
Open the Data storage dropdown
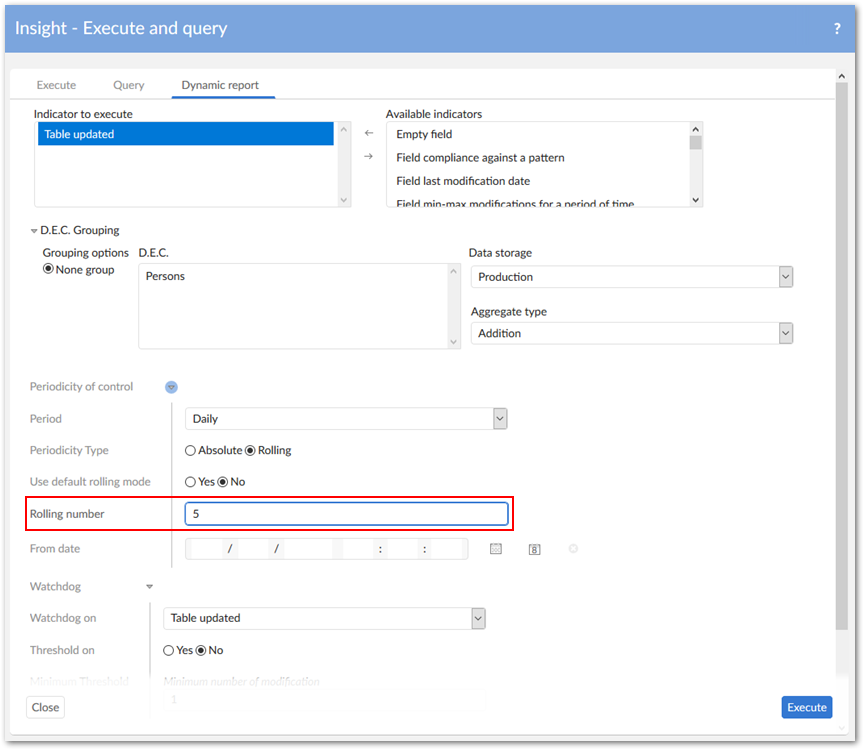[785, 277]
